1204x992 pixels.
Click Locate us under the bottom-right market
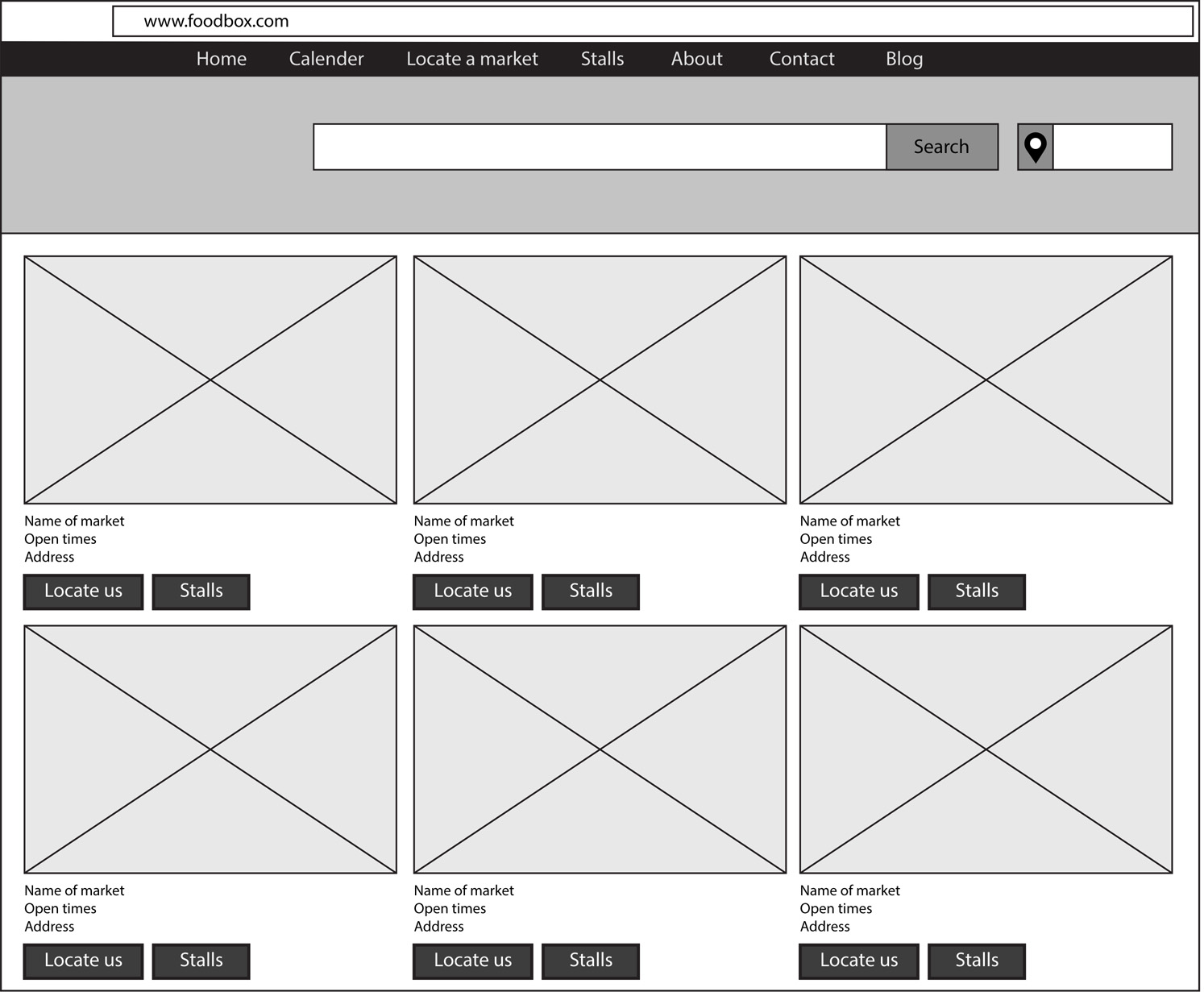[859, 961]
